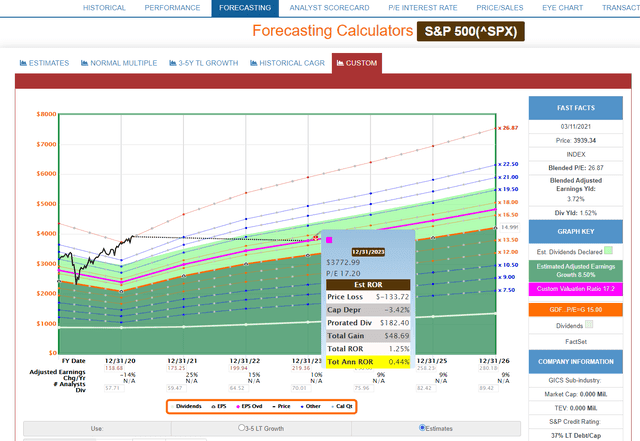Open the P/E INTEREST RATE tab
Screen dimensions: 640x441
[x=423, y=8]
